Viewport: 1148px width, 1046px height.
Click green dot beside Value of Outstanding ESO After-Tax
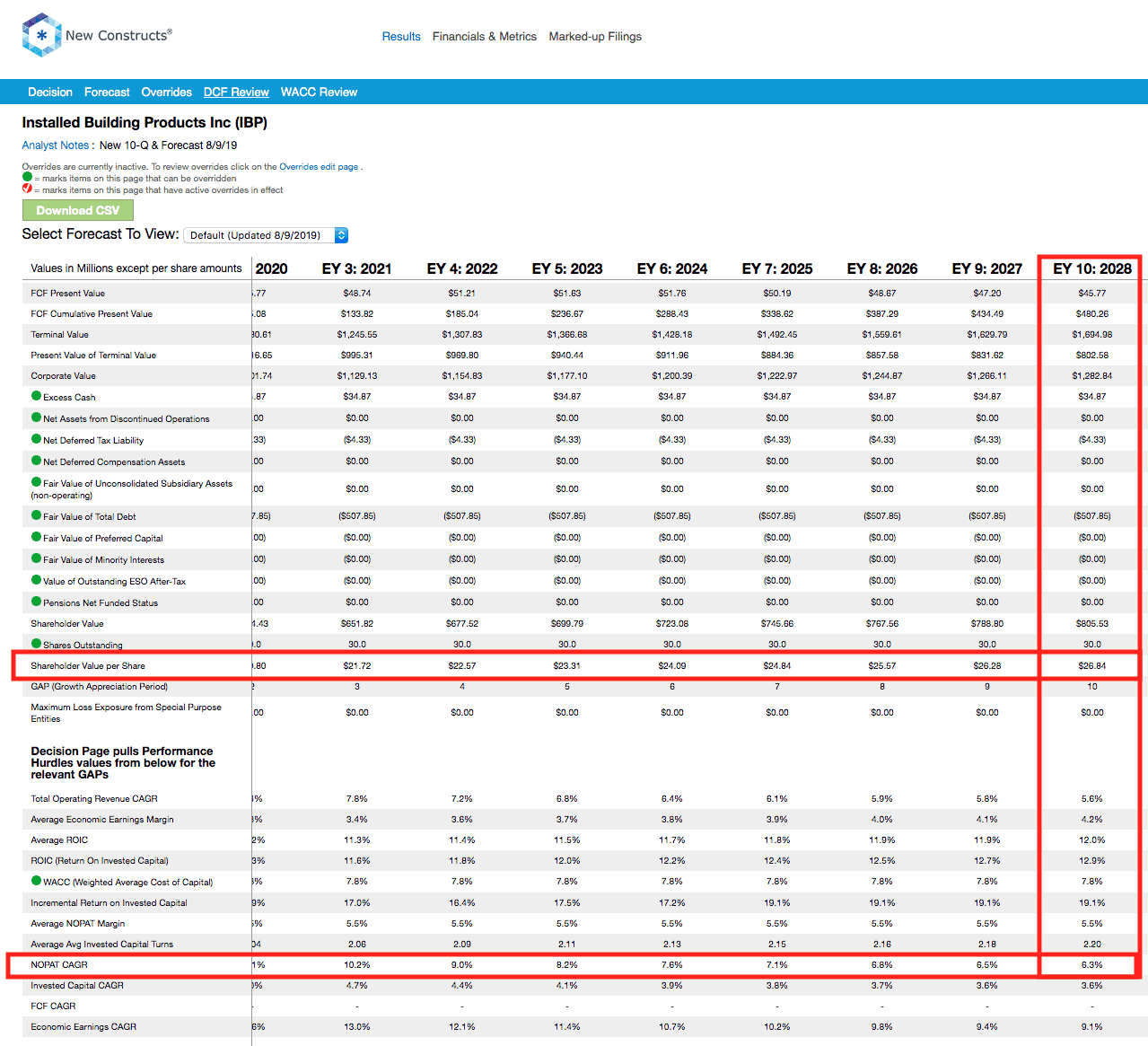tap(37, 580)
